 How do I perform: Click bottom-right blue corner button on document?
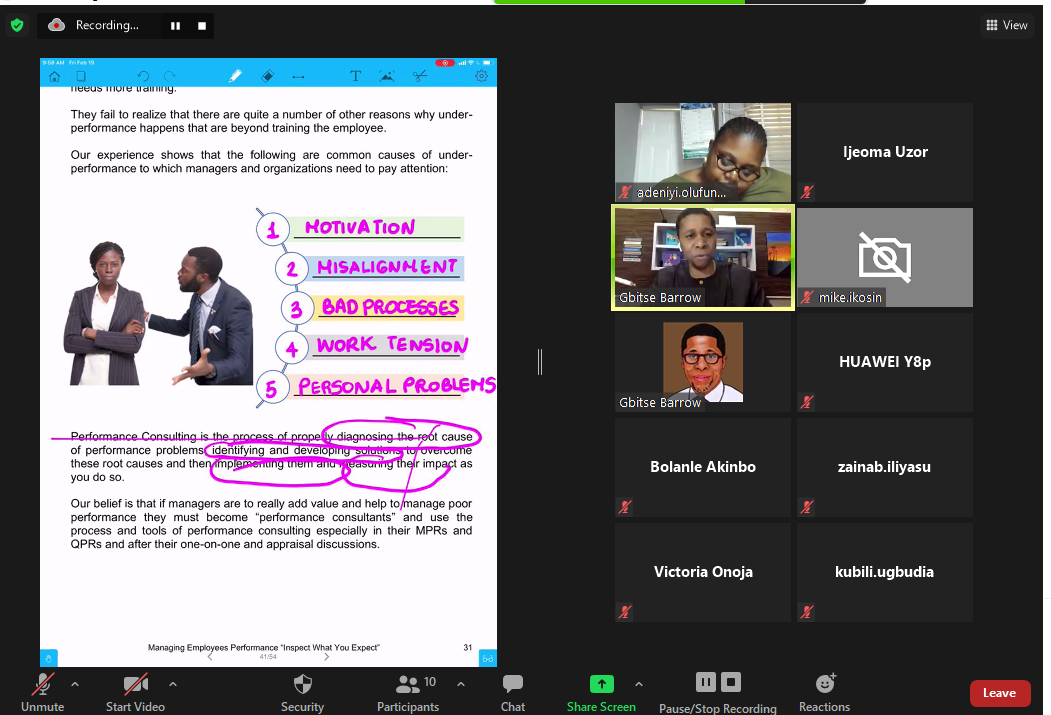[x=488, y=659]
